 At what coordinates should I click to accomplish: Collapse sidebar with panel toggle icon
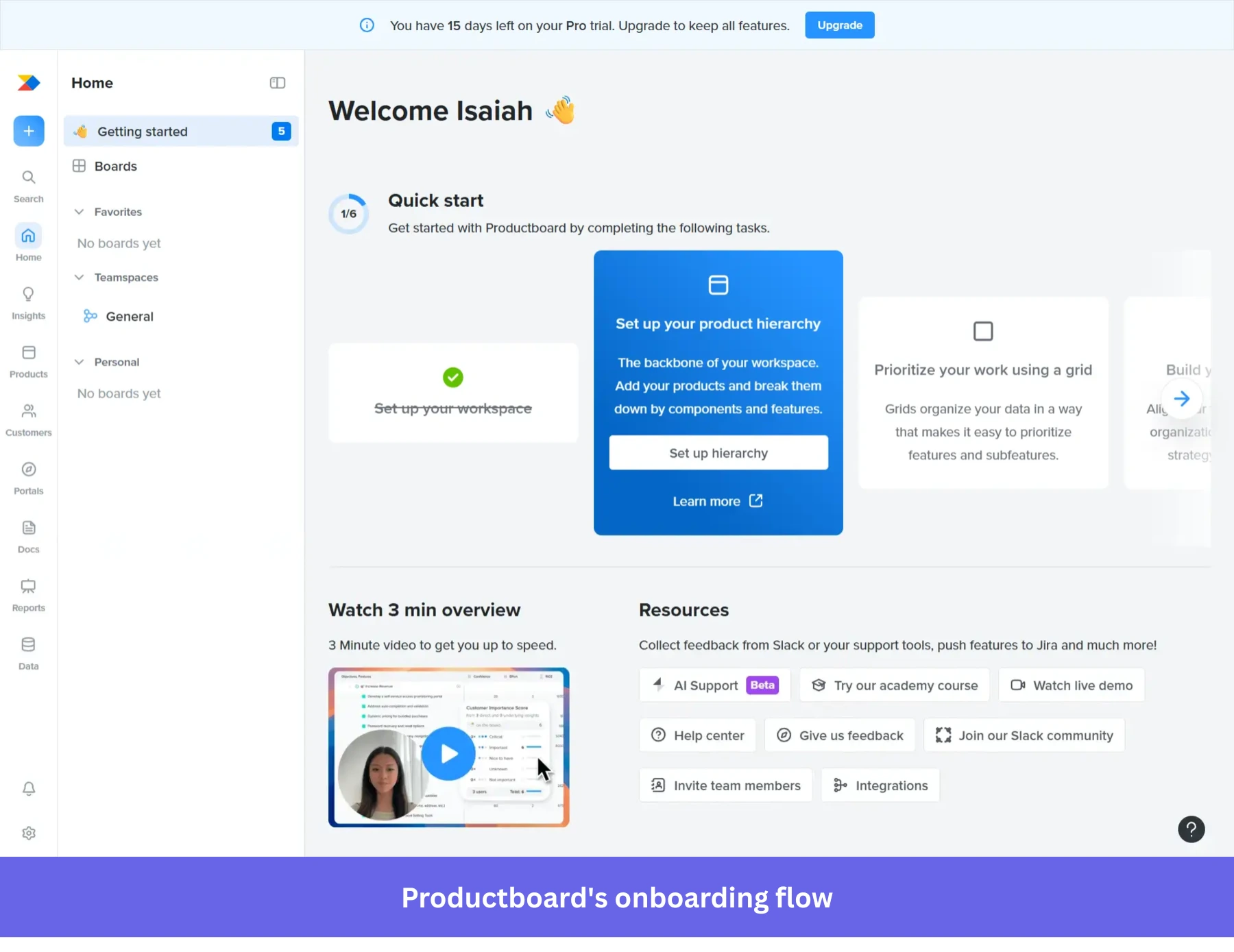click(278, 83)
